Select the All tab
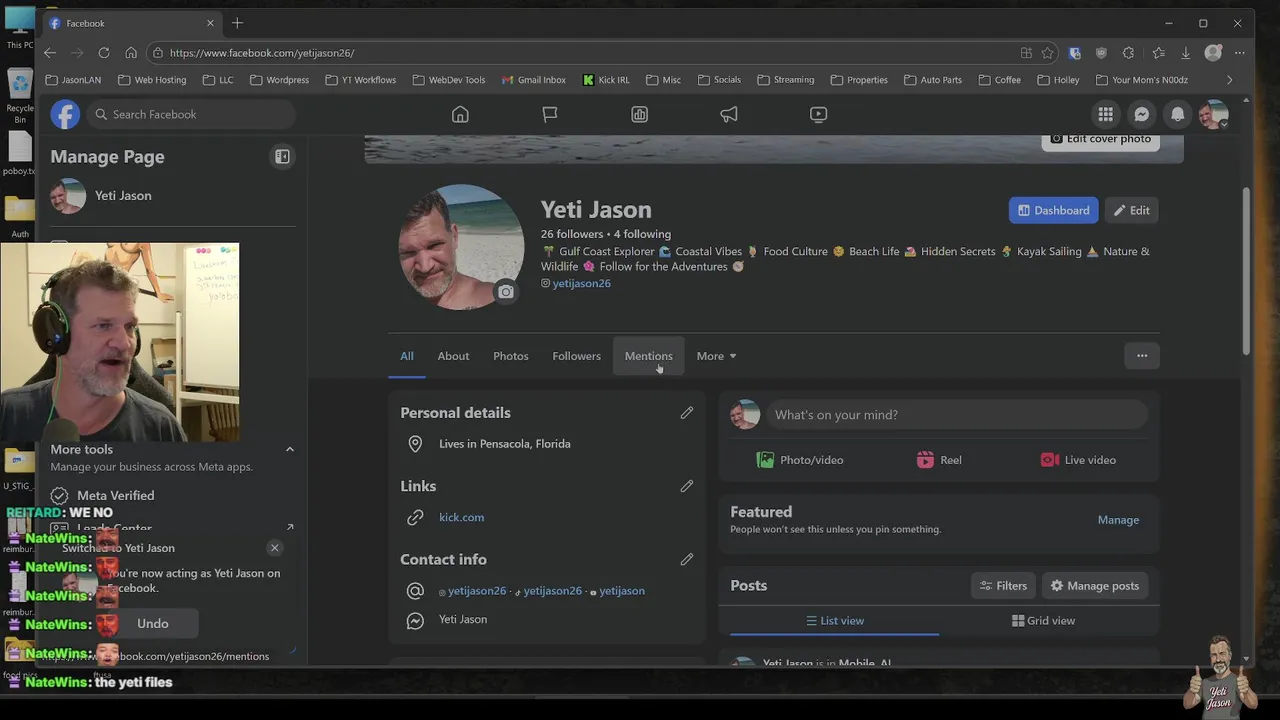 407,356
